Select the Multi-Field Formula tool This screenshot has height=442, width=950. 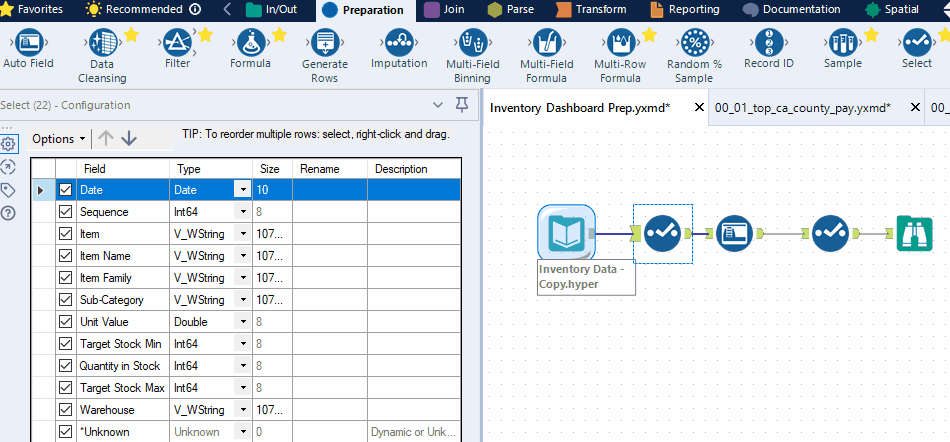pyautogui.click(x=546, y=44)
